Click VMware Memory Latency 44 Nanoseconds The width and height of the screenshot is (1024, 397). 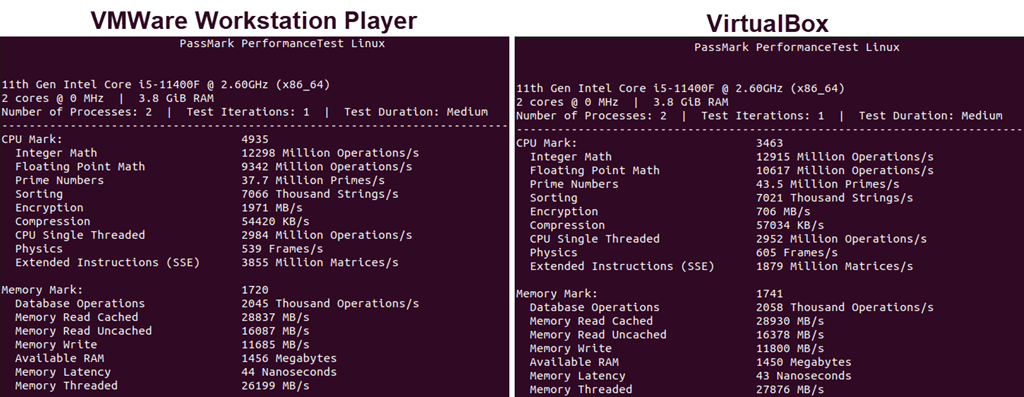[x=289, y=372]
